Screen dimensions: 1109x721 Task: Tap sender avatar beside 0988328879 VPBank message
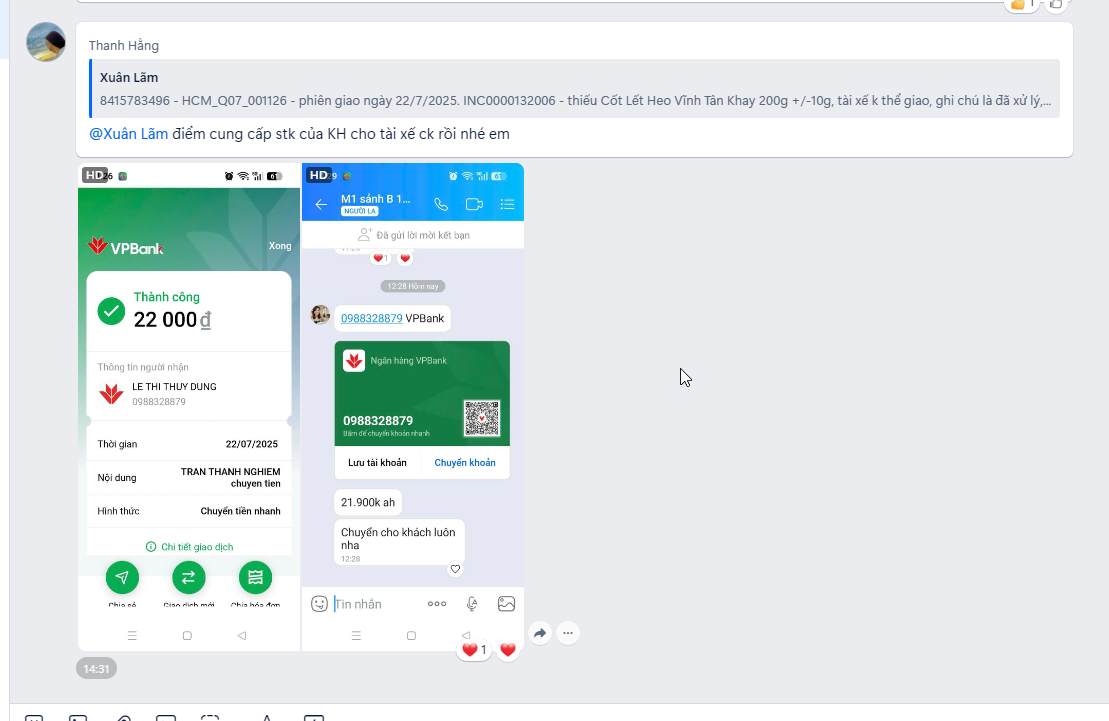click(x=320, y=315)
